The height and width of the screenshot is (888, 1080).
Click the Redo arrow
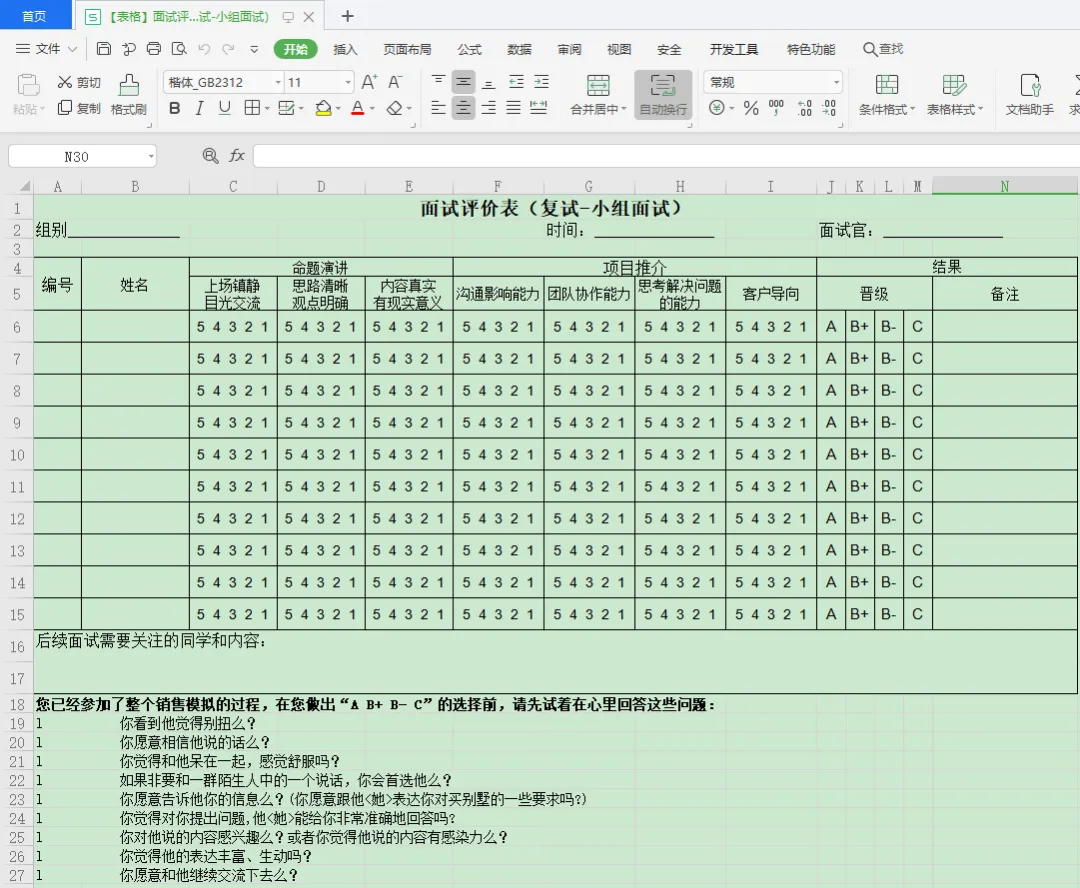coord(229,49)
